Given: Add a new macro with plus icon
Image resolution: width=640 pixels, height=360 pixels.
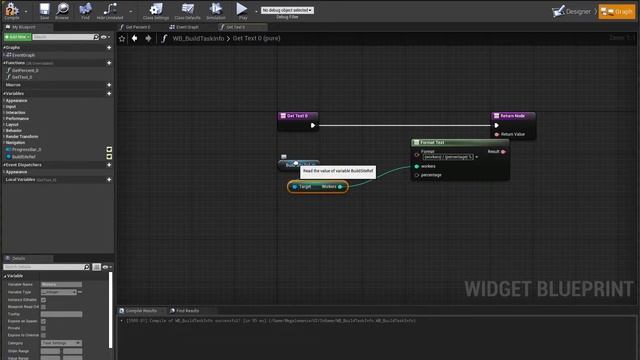Looking at the screenshot, I should [109, 85].
